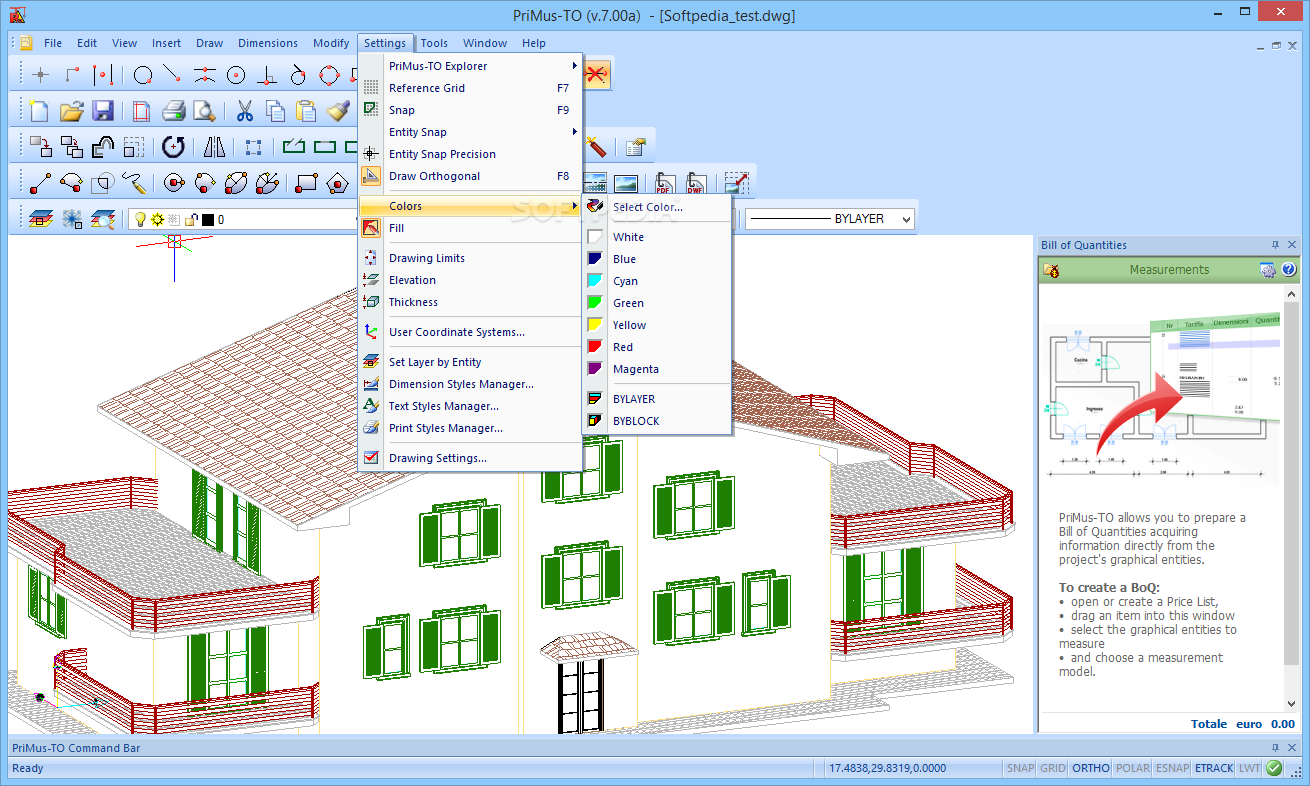Toggle LWT in the status bar

pyautogui.click(x=1249, y=768)
